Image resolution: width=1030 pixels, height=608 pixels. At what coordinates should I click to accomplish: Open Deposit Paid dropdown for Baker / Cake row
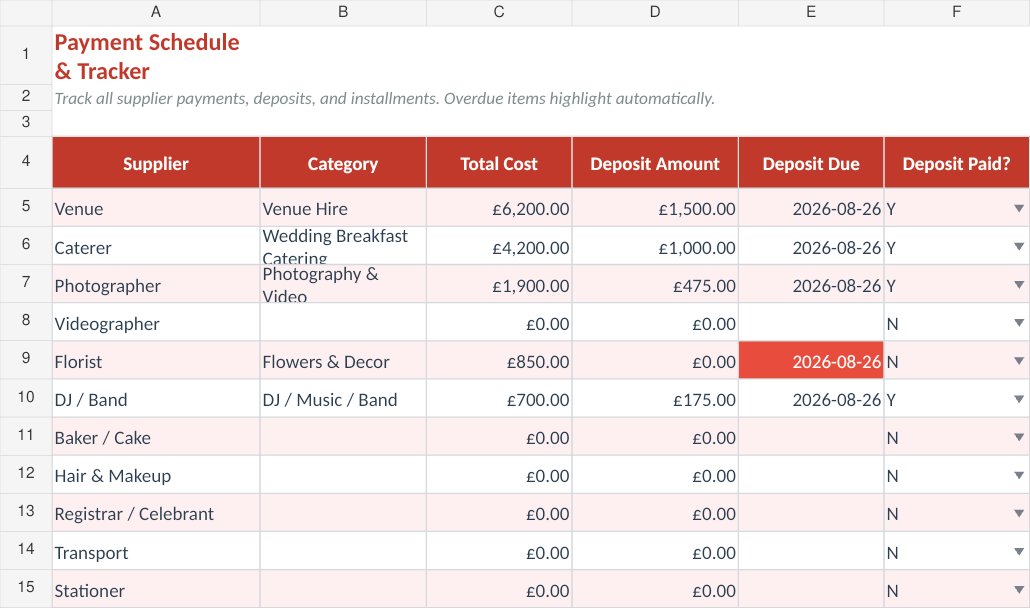pyautogui.click(x=1019, y=437)
